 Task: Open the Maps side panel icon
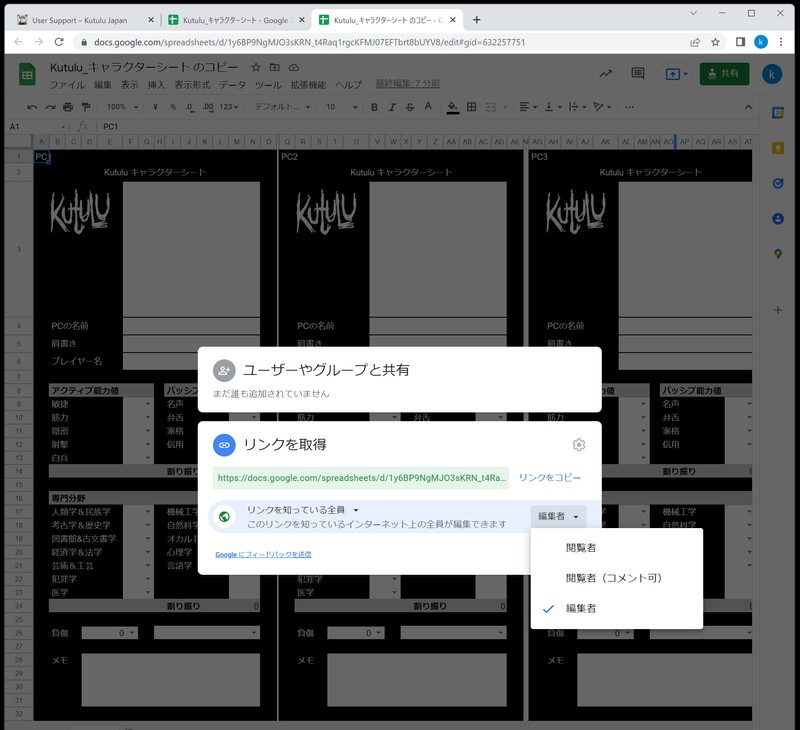point(778,254)
